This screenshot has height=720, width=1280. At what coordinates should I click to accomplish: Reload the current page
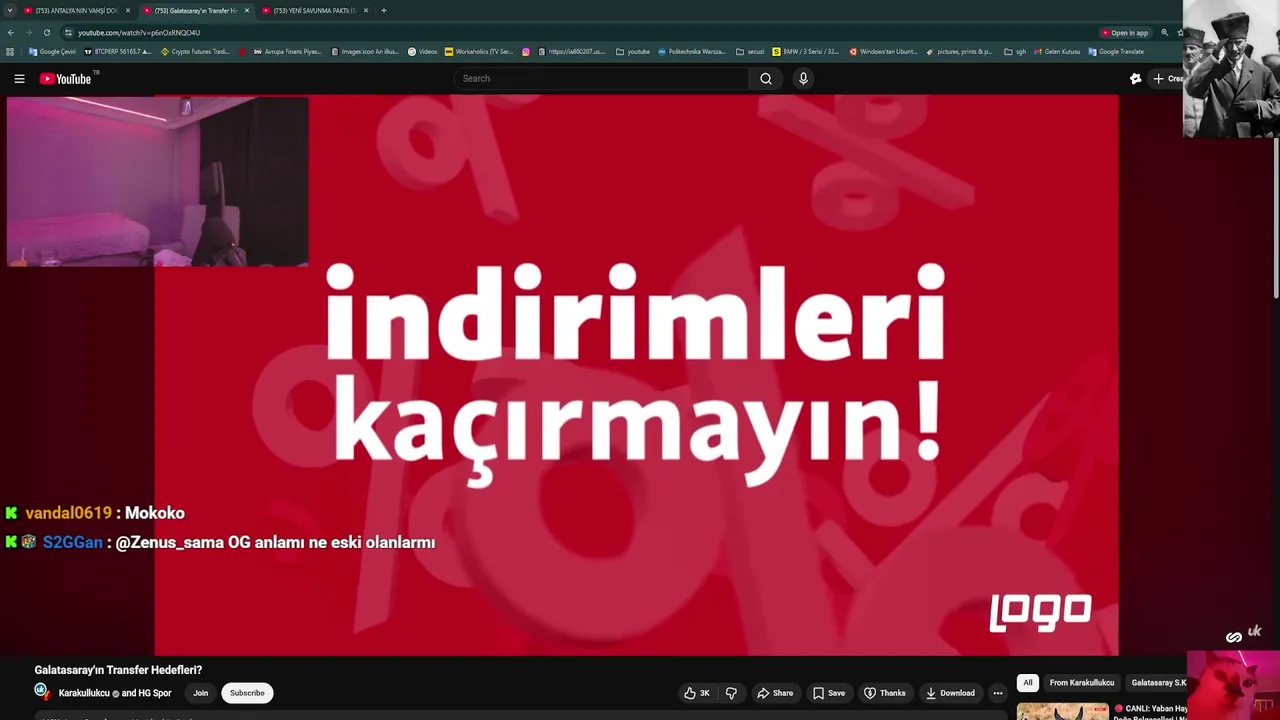click(46, 32)
